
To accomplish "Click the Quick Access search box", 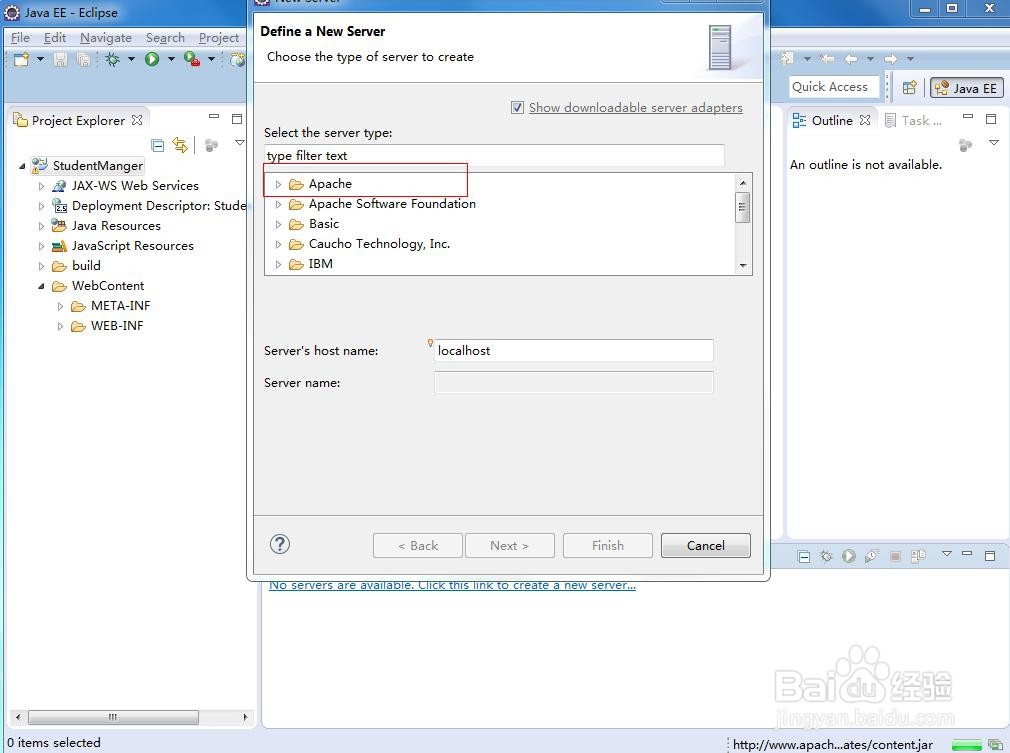I will (x=834, y=87).
